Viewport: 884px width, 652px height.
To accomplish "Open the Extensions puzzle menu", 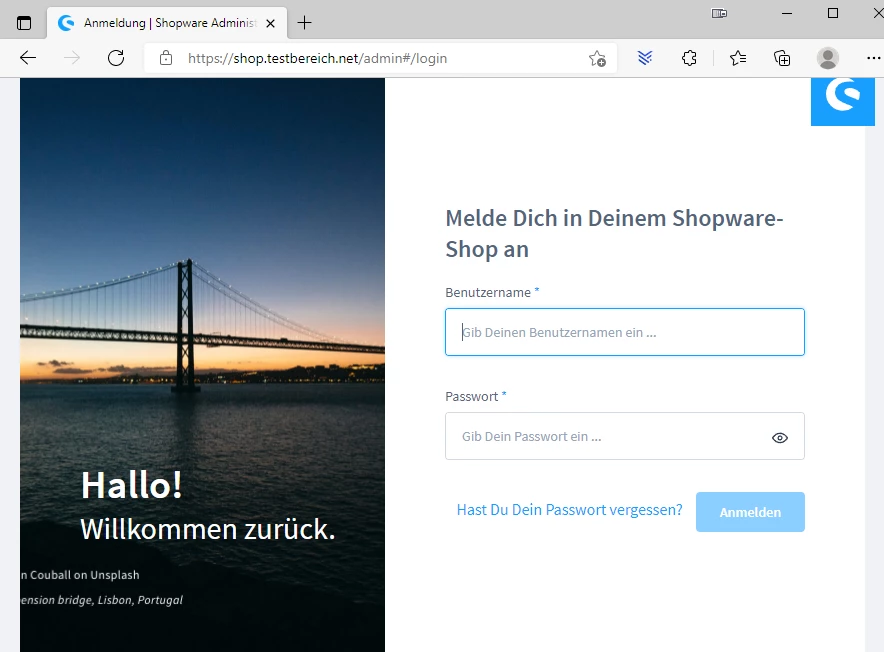I will pyautogui.click(x=689, y=58).
